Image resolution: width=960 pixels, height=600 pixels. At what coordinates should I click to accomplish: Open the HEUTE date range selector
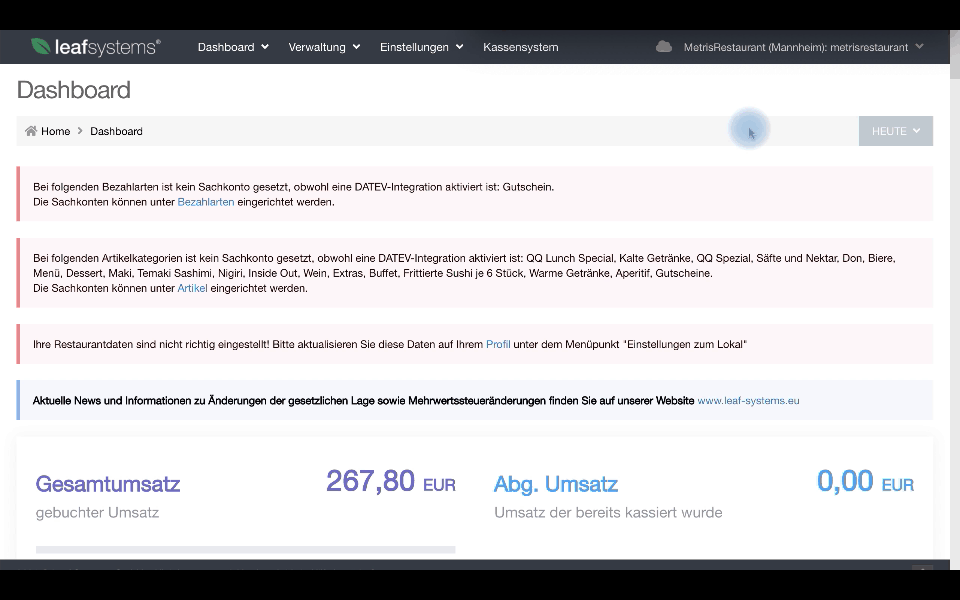coord(895,130)
